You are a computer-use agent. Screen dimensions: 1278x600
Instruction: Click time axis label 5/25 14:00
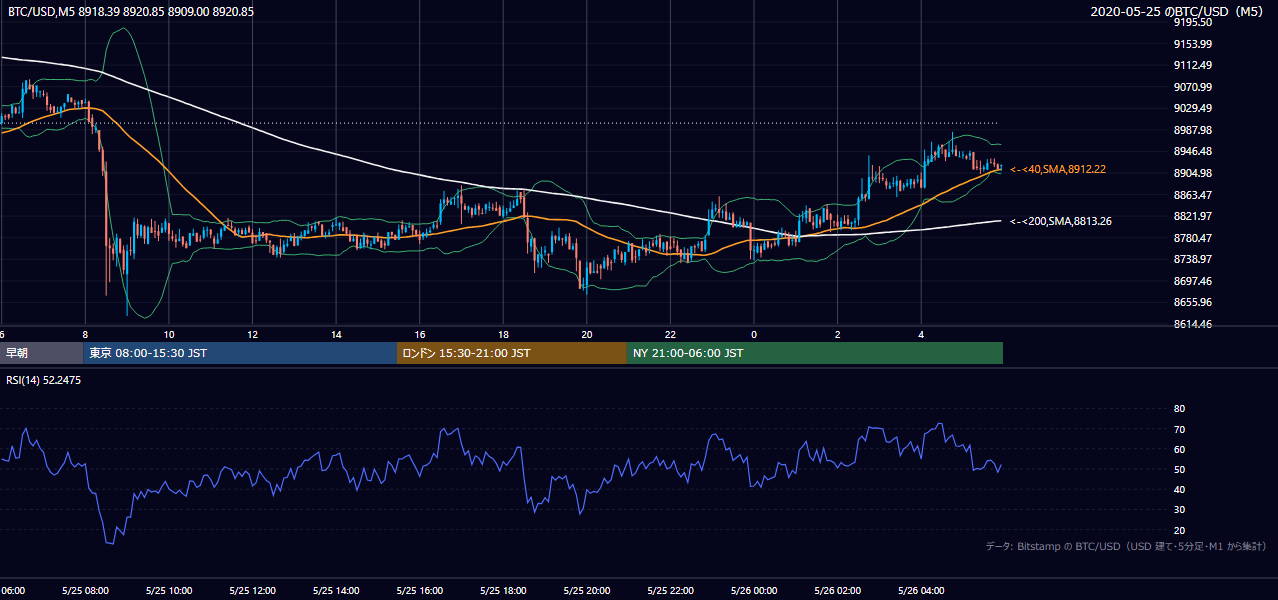click(335, 591)
